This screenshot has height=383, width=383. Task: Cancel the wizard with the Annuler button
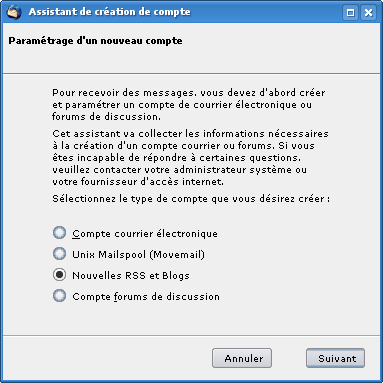(242, 358)
